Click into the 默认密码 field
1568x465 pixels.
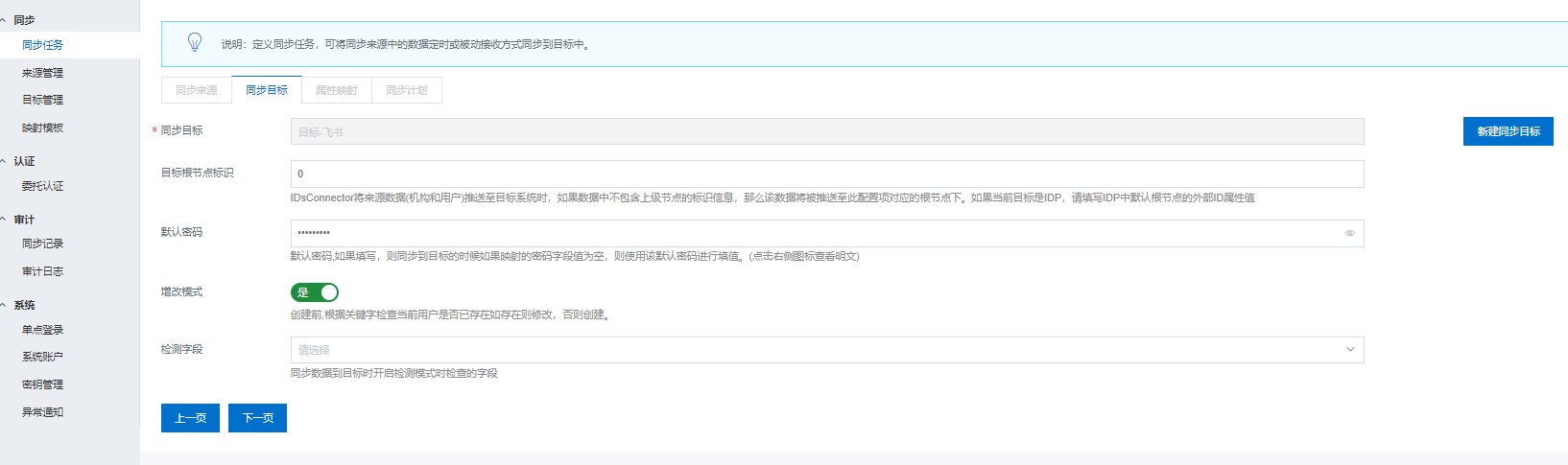point(816,233)
